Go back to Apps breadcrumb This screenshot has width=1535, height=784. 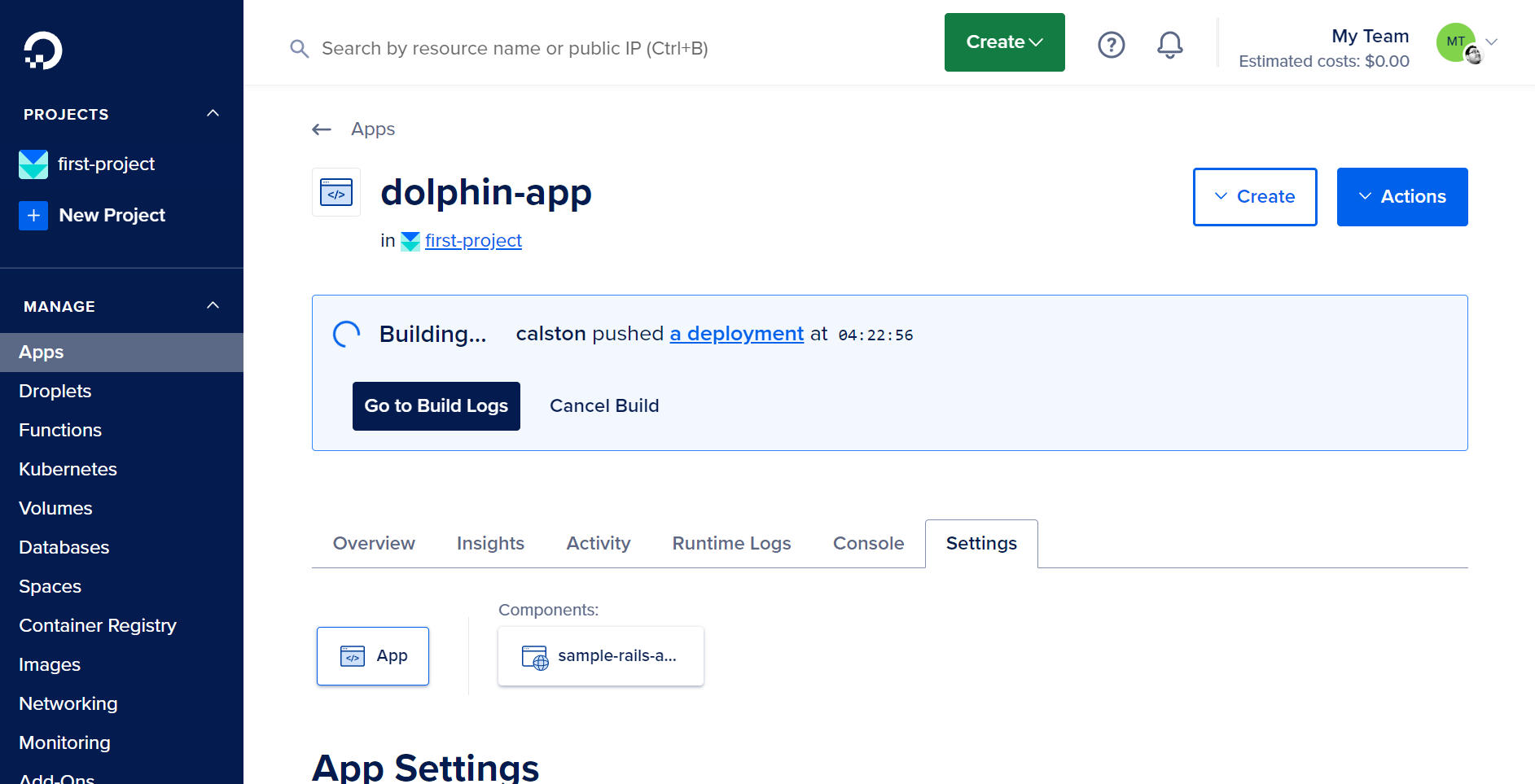(373, 129)
